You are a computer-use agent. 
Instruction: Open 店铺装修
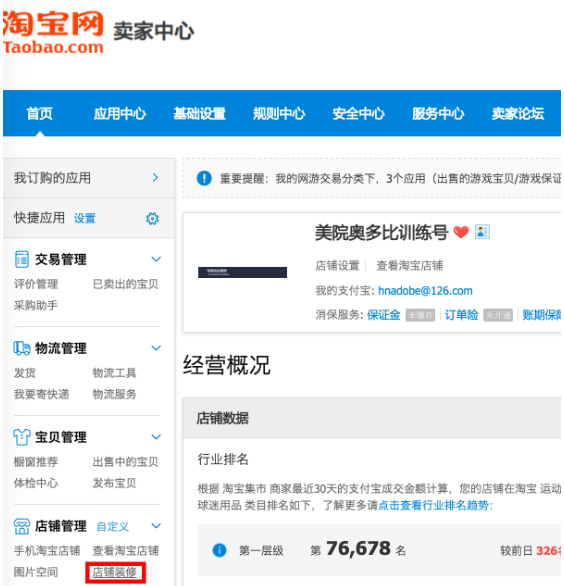click(115, 572)
